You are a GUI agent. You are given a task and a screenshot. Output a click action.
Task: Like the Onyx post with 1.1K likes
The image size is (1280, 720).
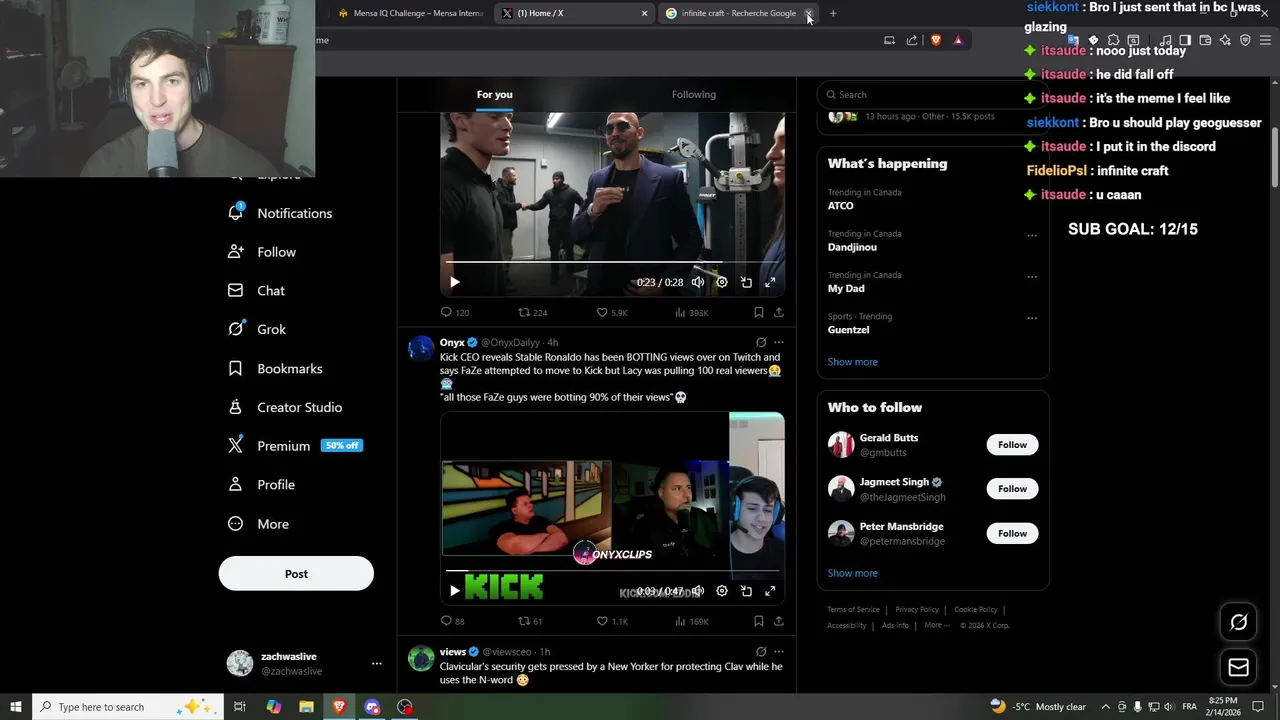[611, 621]
